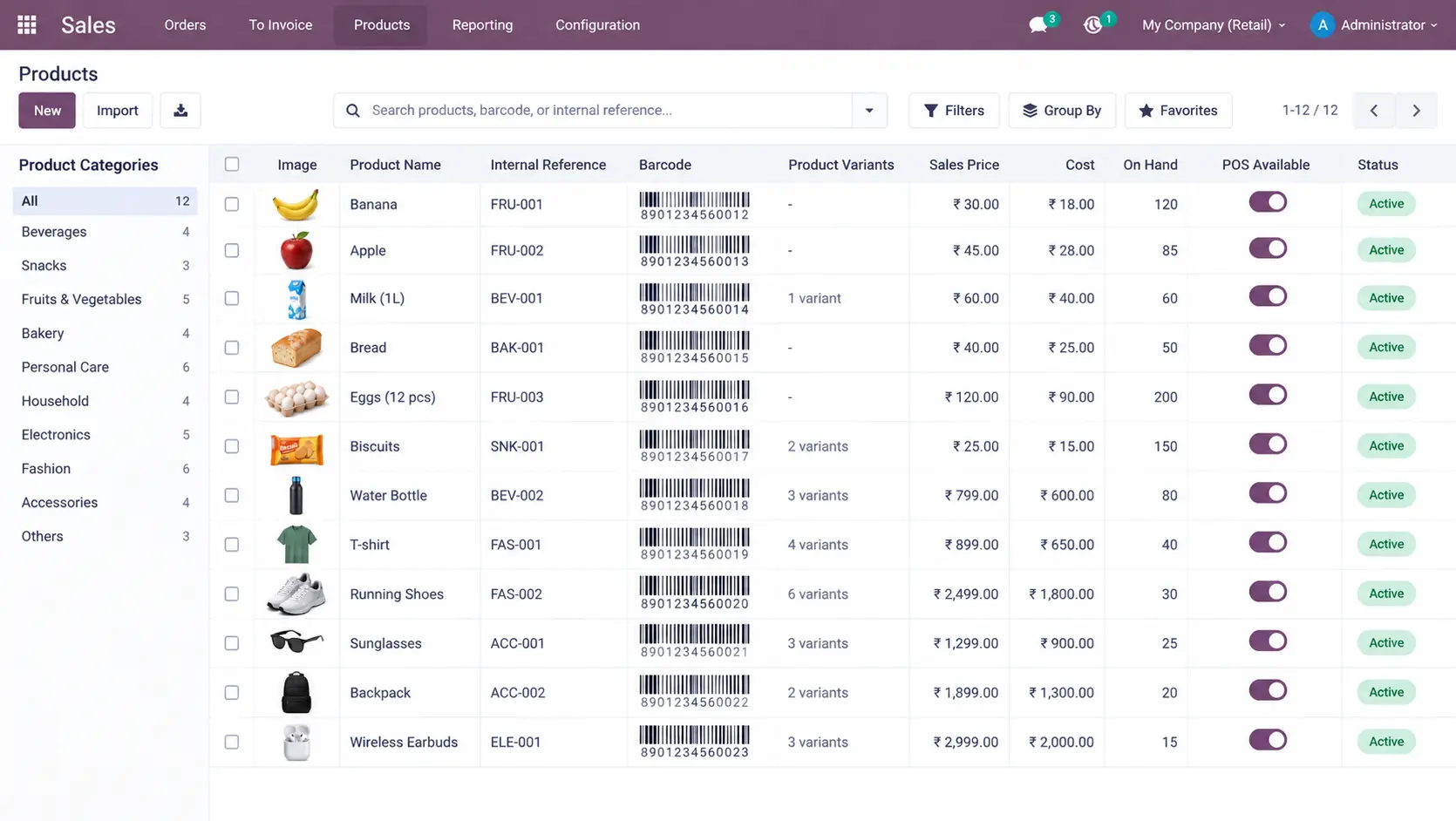Click the New product button

click(47, 111)
